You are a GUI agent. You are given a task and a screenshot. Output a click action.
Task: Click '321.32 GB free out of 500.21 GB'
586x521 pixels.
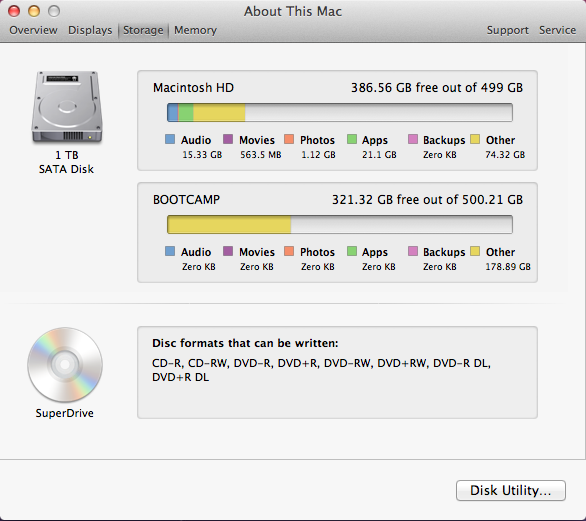coord(428,200)
